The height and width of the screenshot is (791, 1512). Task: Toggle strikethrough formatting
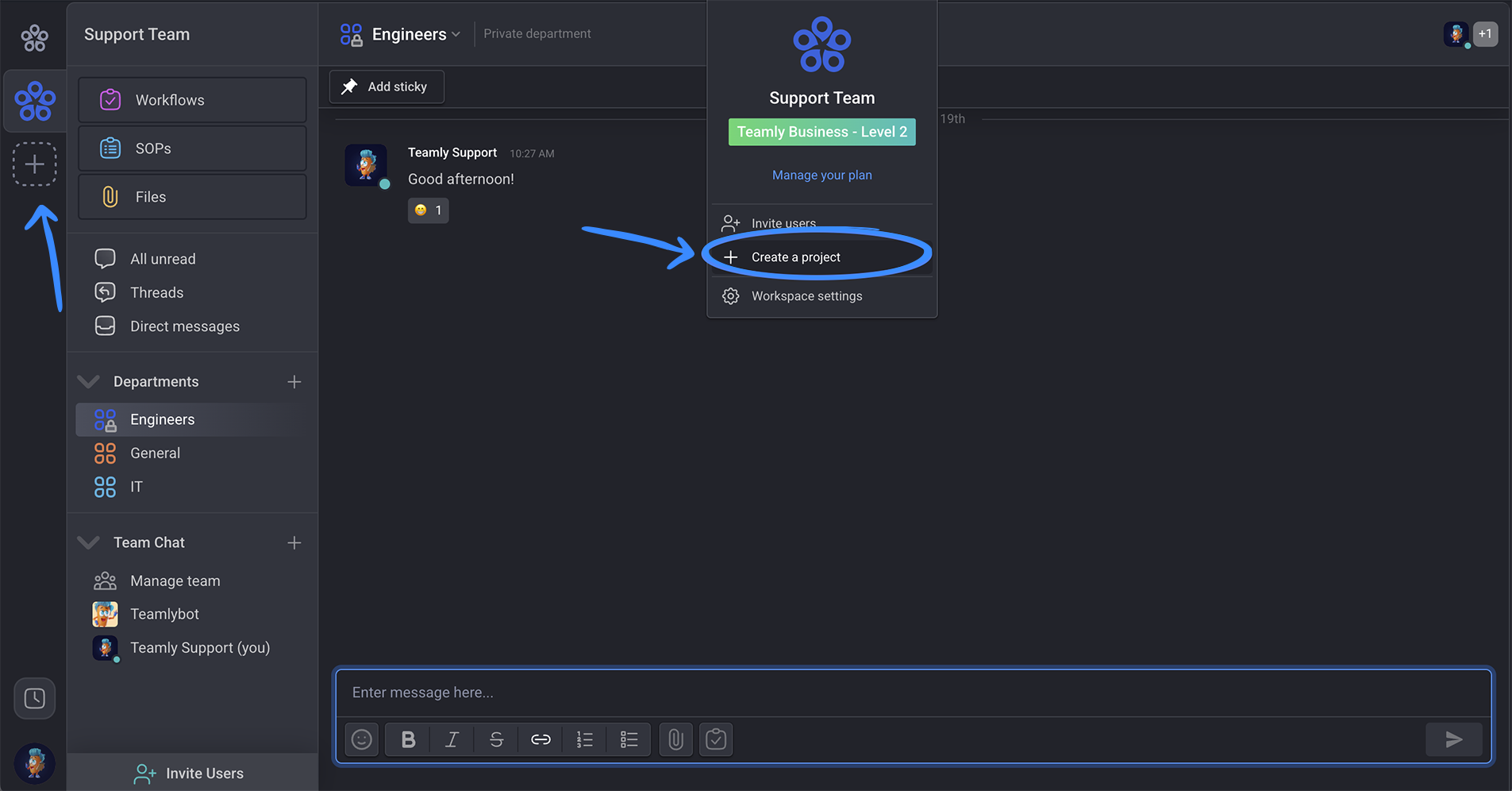[496, 739]
